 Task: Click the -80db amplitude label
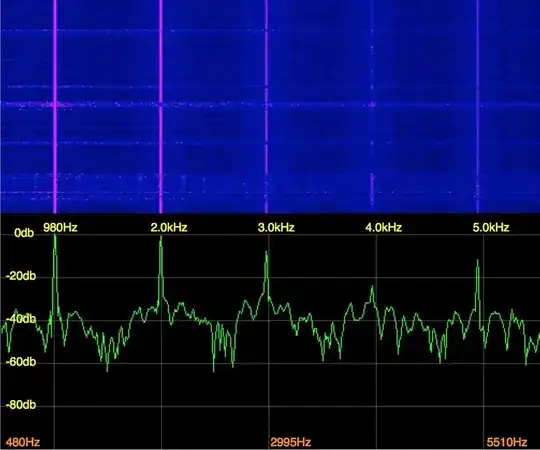pos(21,405)
